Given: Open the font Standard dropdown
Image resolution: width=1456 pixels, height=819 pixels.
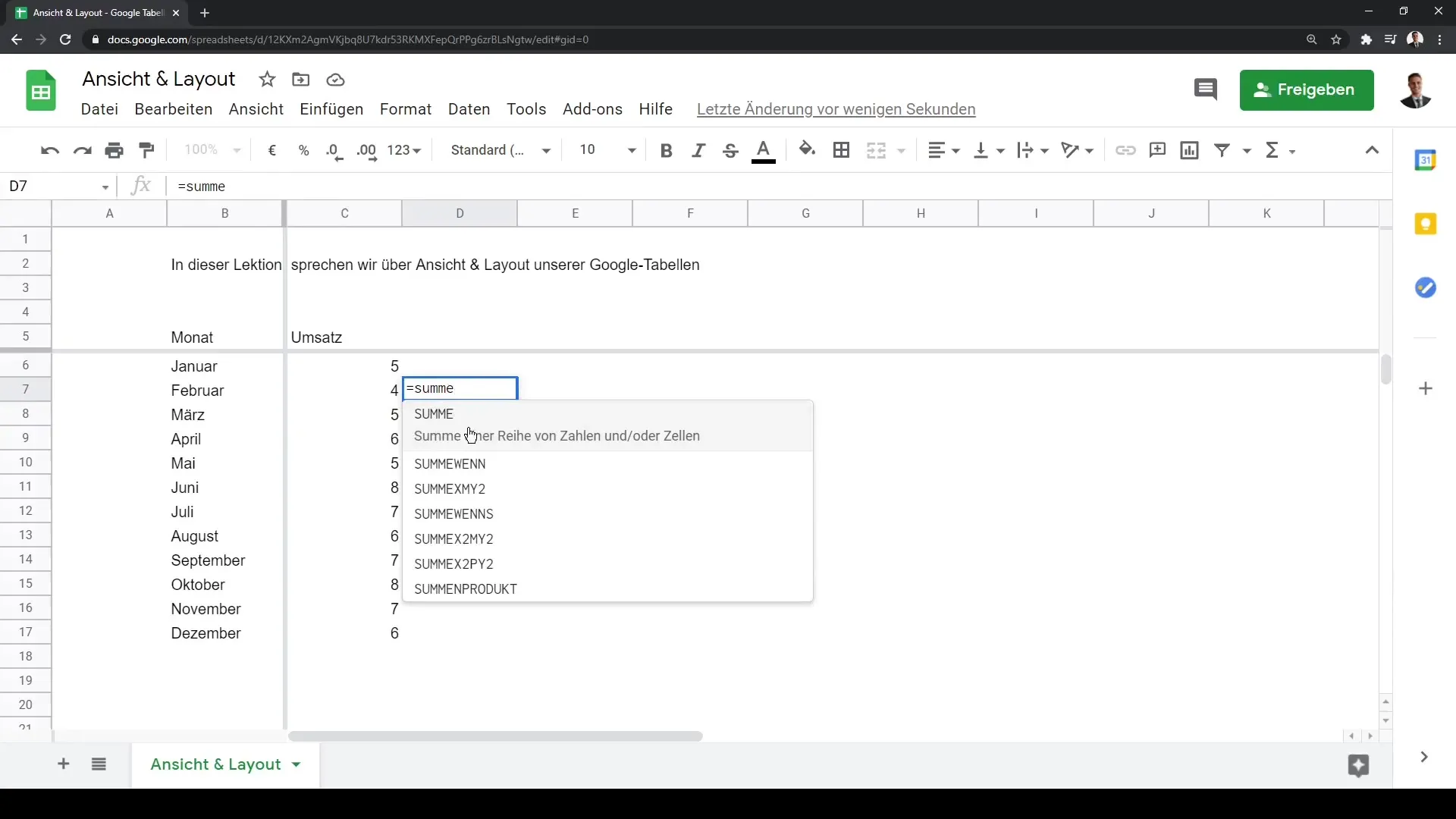Looking at the screenshot, I should [500, 150].
